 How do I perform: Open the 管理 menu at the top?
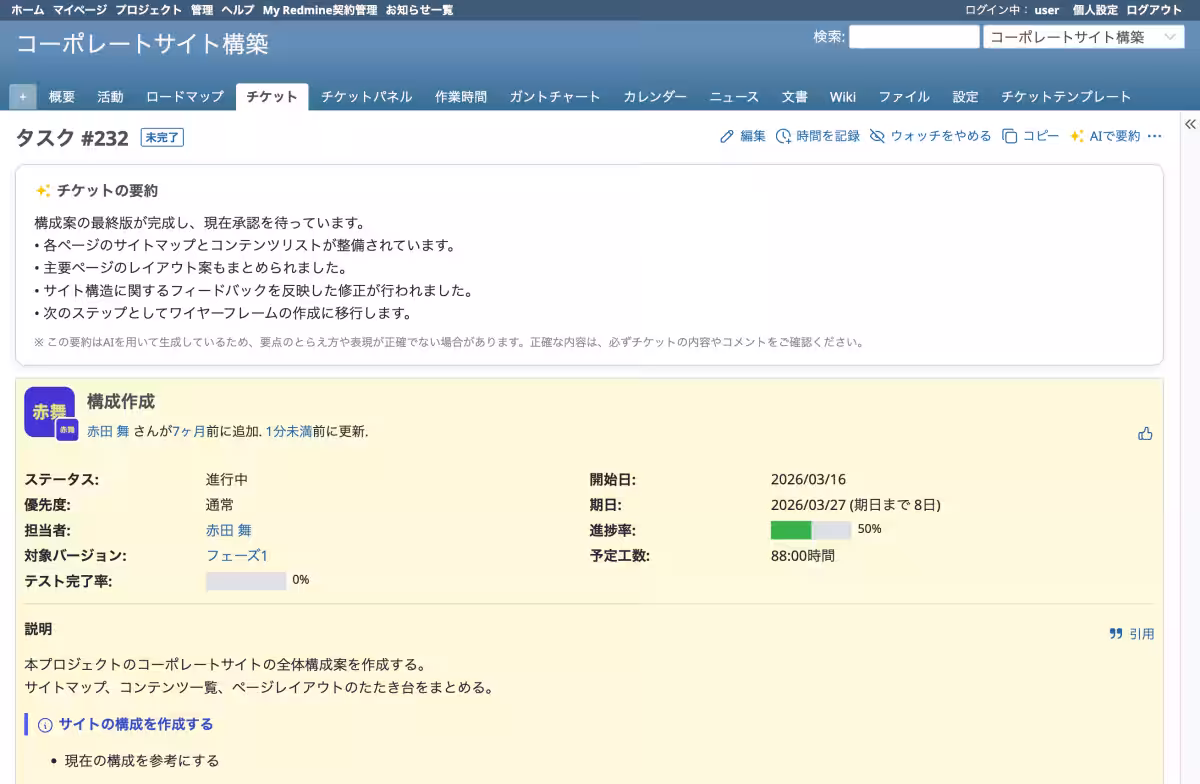[x=204, y=9]
